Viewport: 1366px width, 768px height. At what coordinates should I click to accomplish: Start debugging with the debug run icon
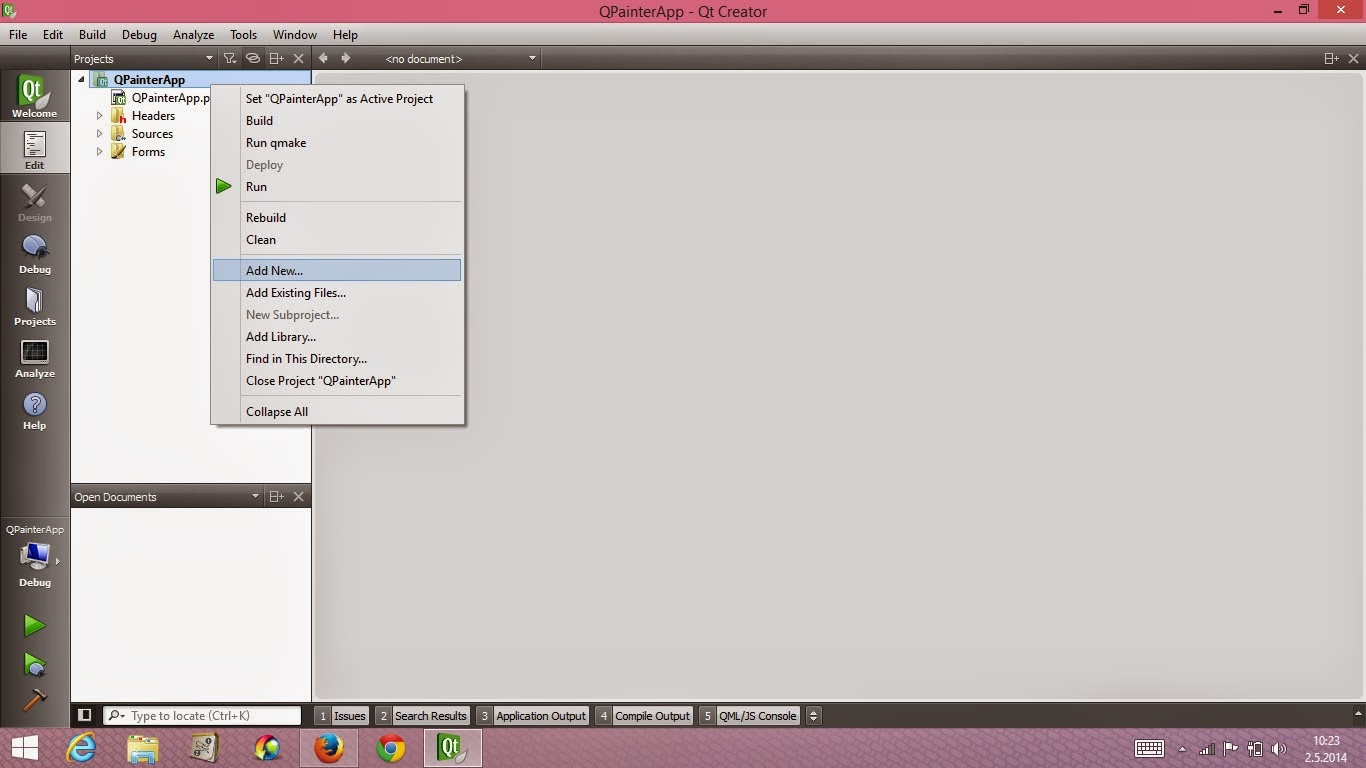pyautogui.click(x=33, y=663)
